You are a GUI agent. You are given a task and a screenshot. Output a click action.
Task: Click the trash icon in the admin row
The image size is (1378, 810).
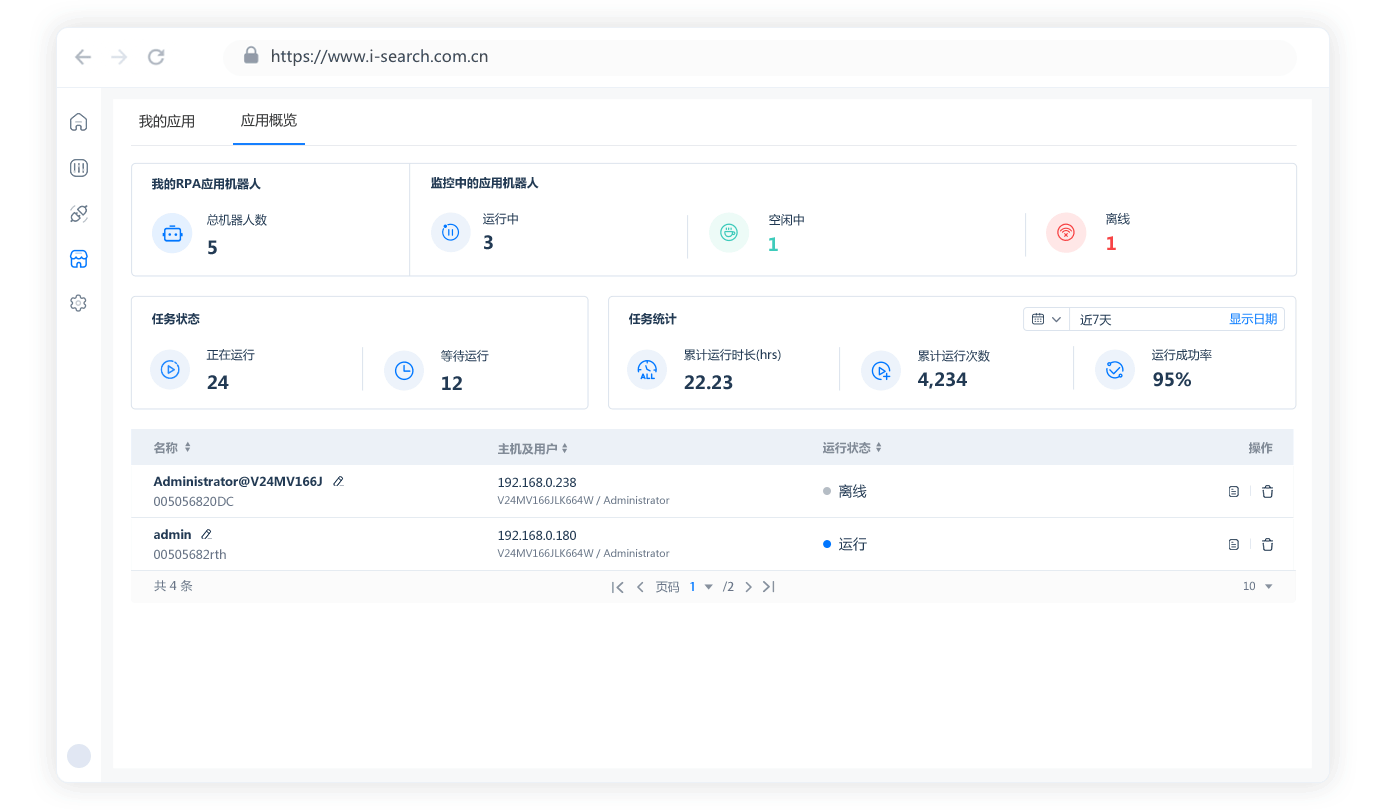(x=1267, y=544)
